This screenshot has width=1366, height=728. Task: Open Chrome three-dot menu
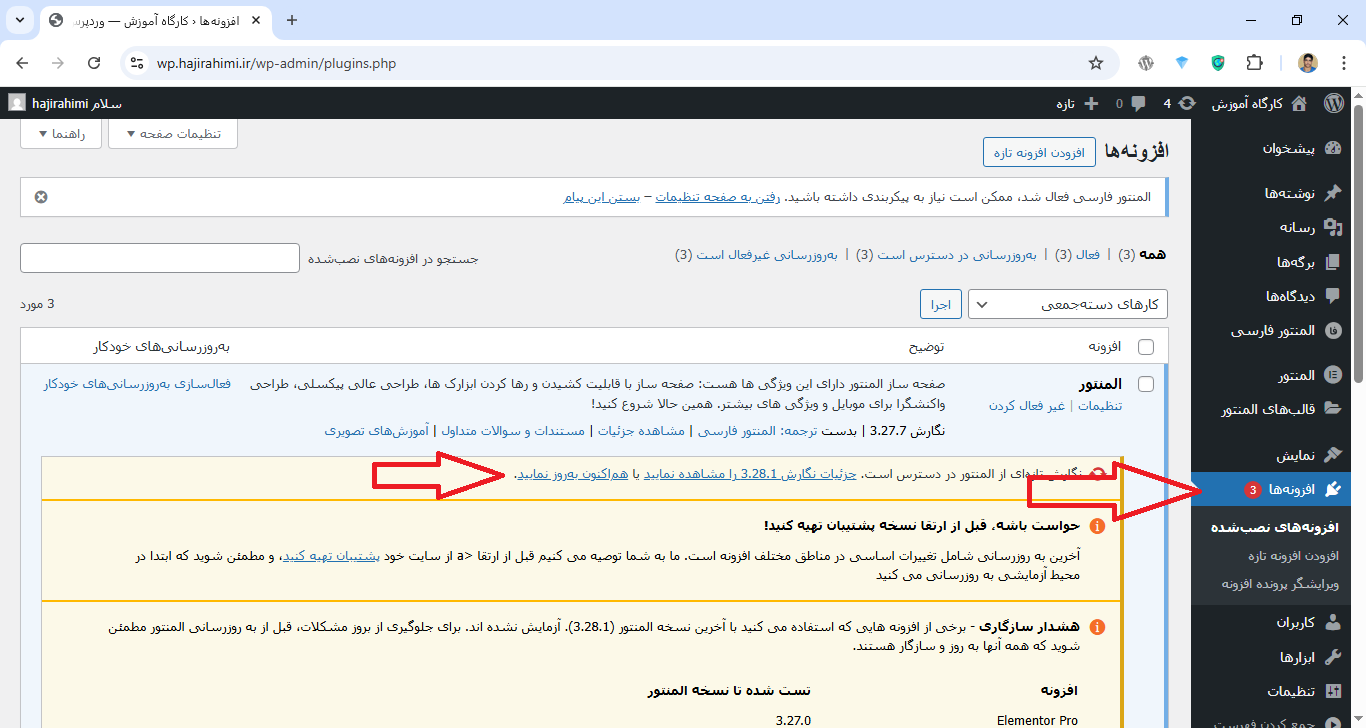pos(1343,63)
